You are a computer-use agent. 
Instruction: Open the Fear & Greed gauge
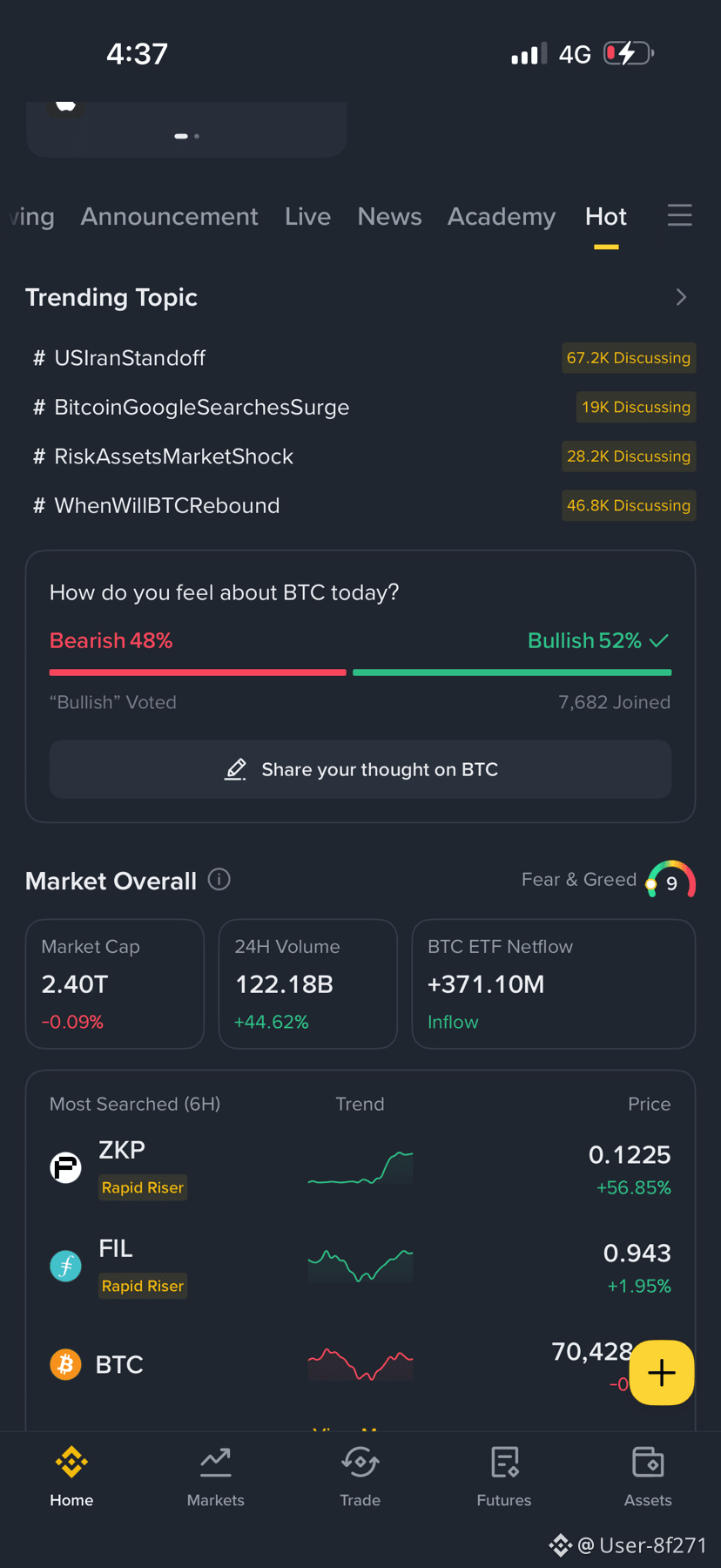[x=670, y=881]
